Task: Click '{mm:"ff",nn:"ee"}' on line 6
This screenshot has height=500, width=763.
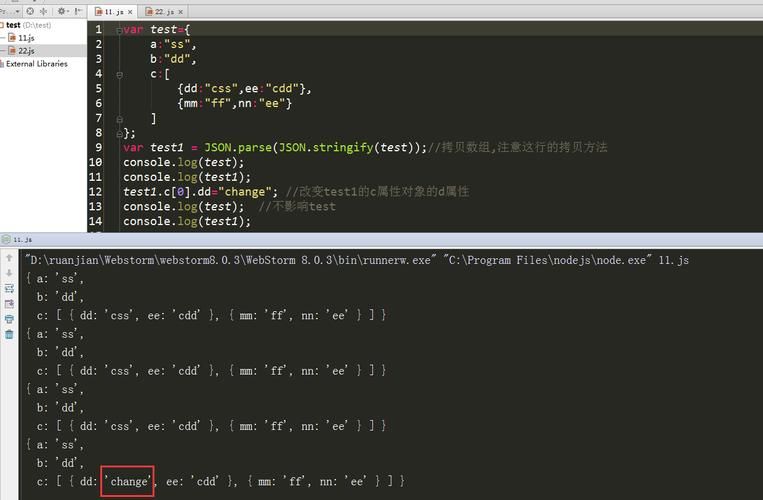Action: [235, 103]
